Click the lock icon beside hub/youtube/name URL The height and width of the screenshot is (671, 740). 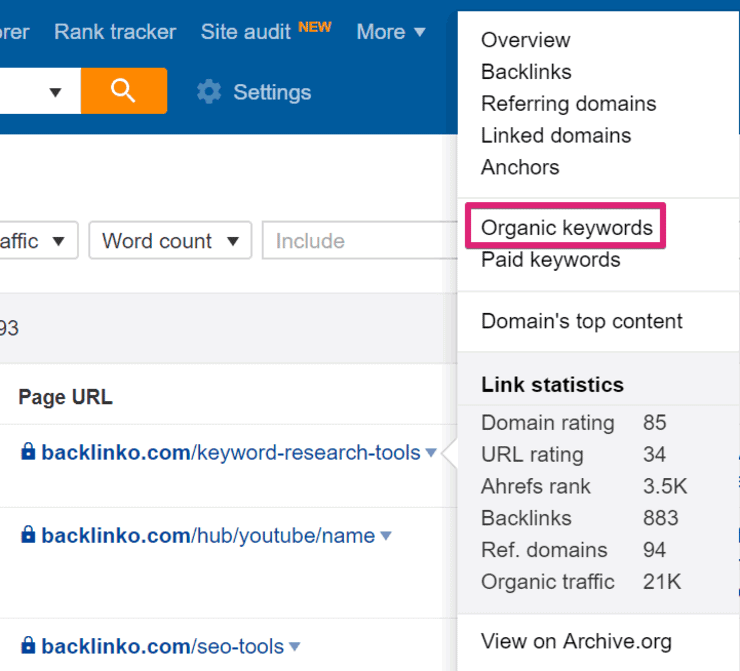(x=28, y=535)
